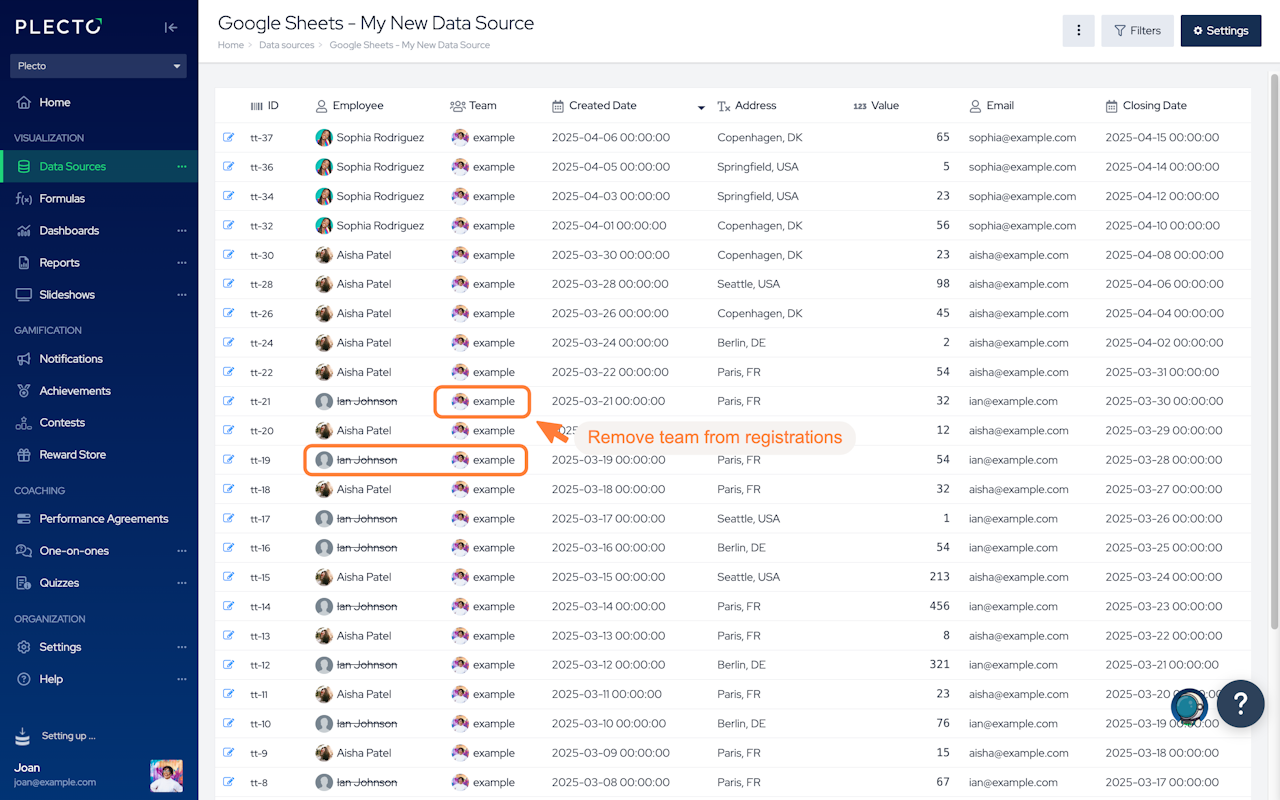
Task: Collapse the sidebar with the arrow icon
Action: (x=171, y=28)
